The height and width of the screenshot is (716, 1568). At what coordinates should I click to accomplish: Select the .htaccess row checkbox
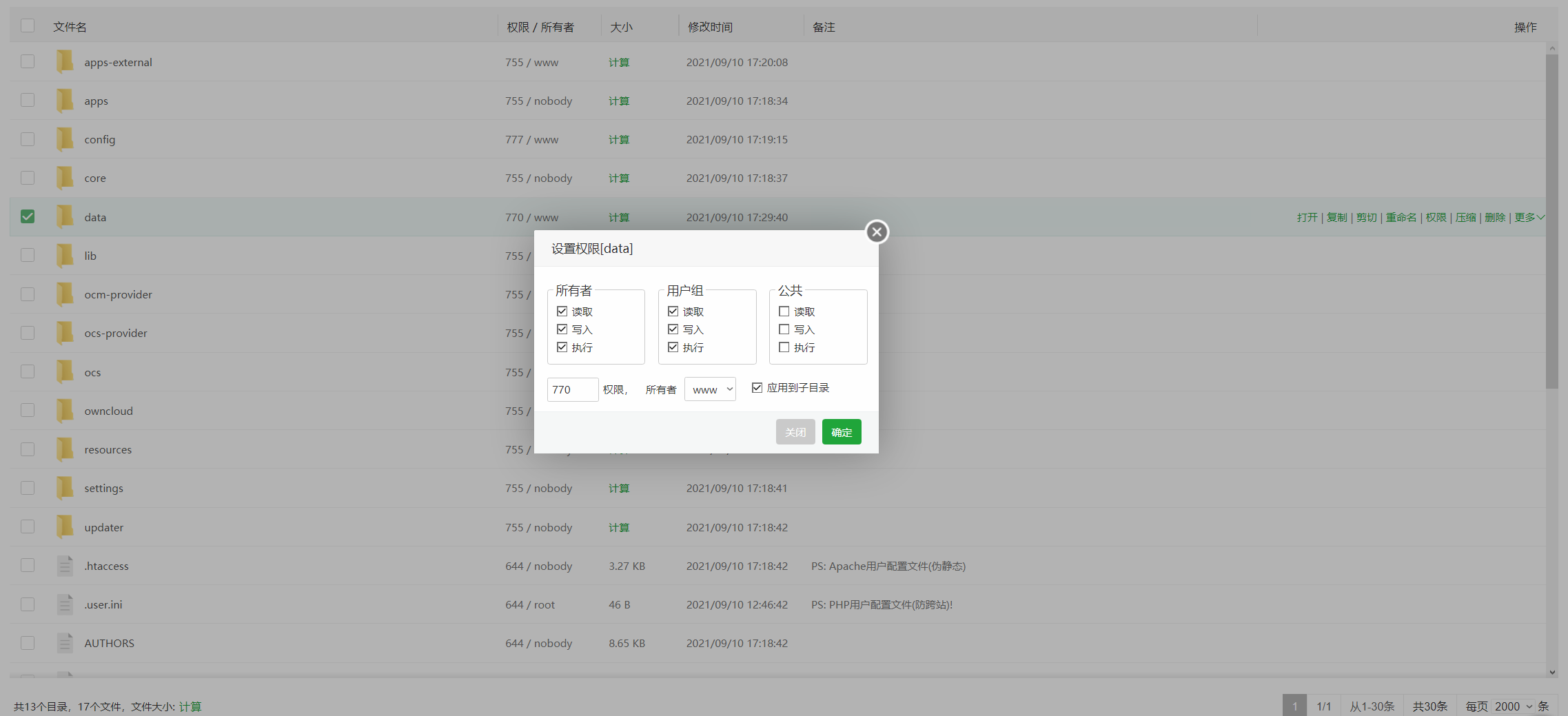[28, 565]
